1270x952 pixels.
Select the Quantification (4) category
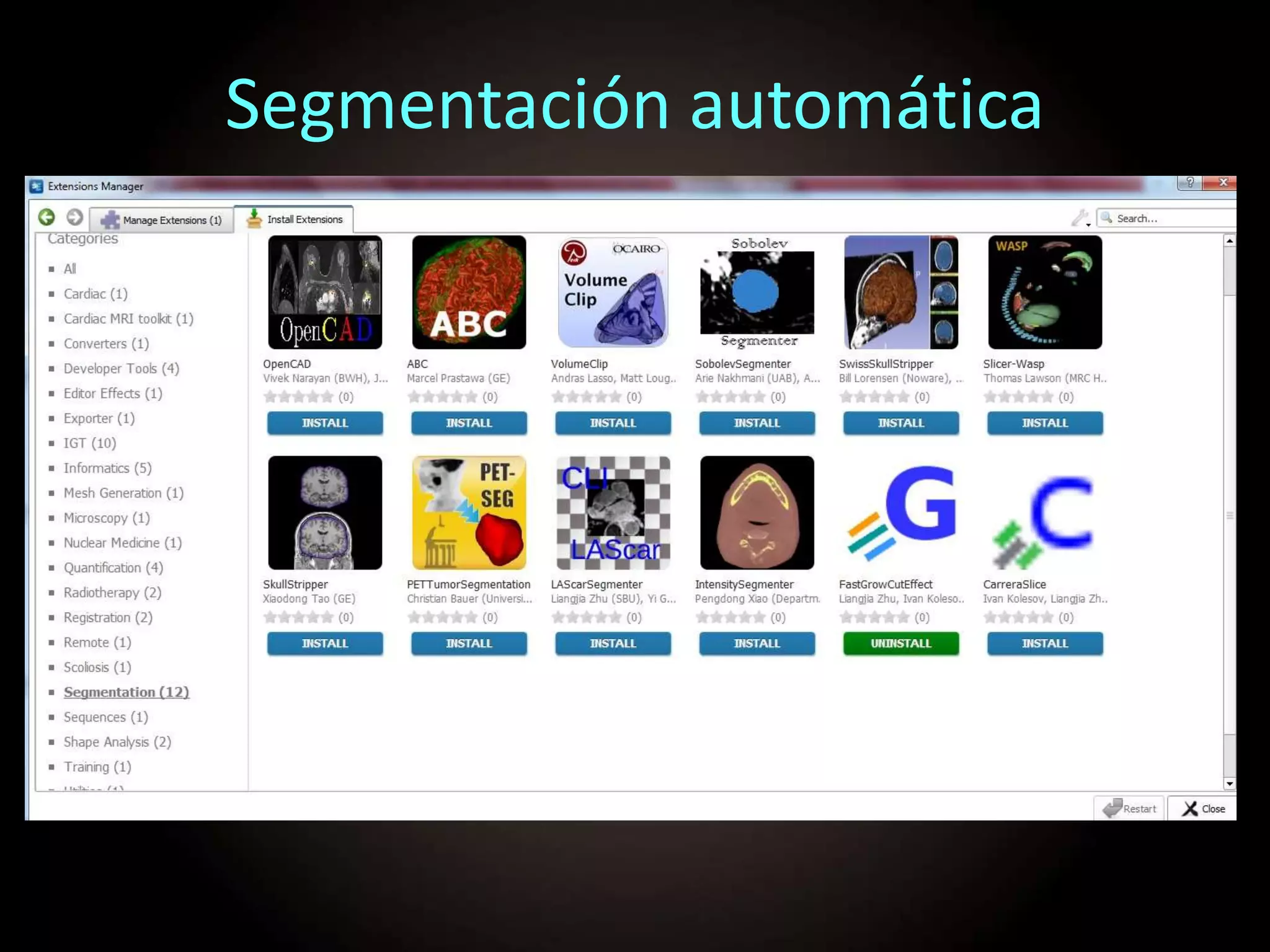click(x=113, y=568)
